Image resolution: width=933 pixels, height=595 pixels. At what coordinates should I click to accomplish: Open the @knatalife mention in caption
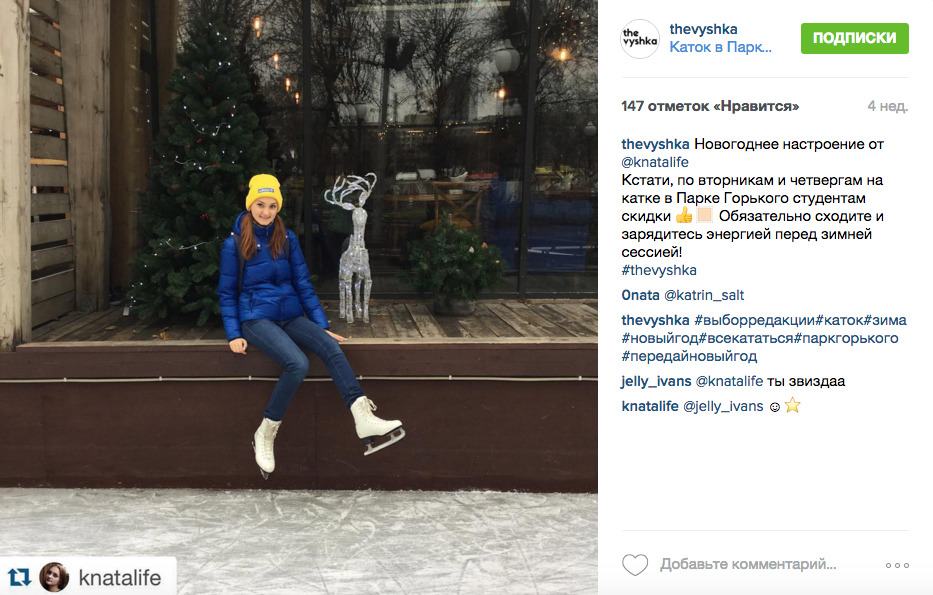point(655,162)
